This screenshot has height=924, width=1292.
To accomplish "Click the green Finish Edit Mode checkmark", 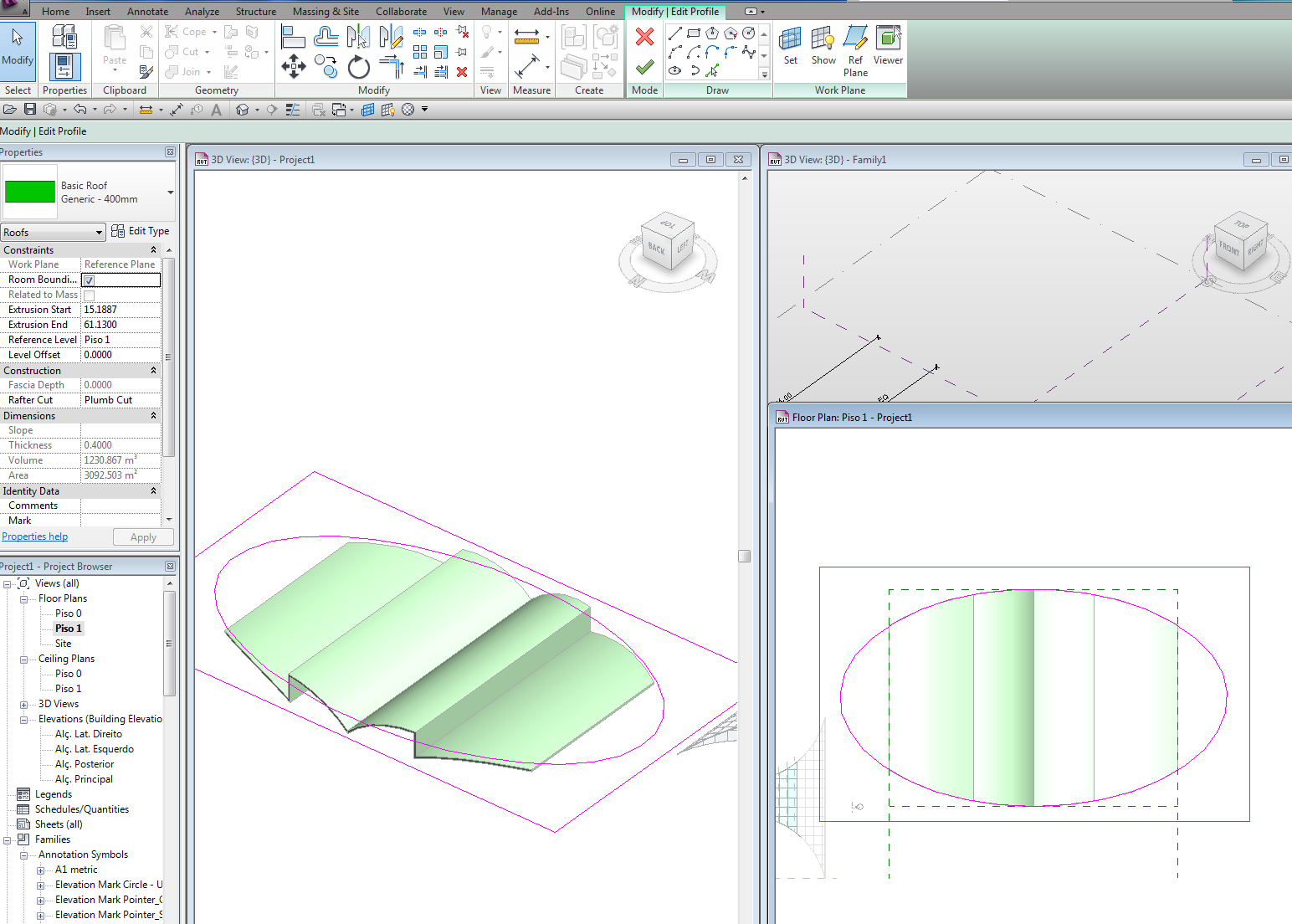I will 644,67.
